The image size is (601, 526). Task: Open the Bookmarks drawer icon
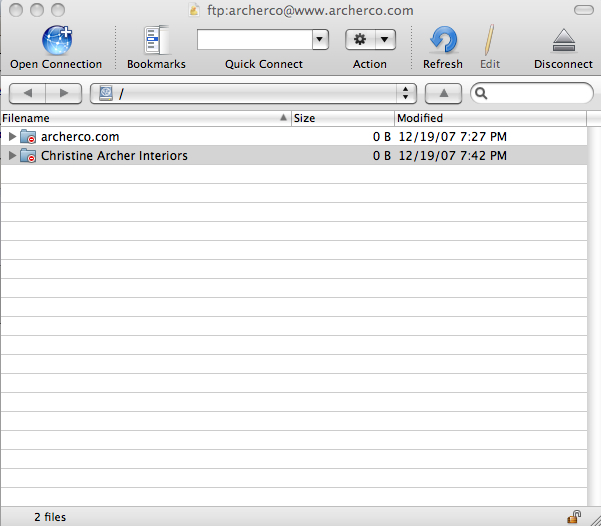[x=156, y=40]
